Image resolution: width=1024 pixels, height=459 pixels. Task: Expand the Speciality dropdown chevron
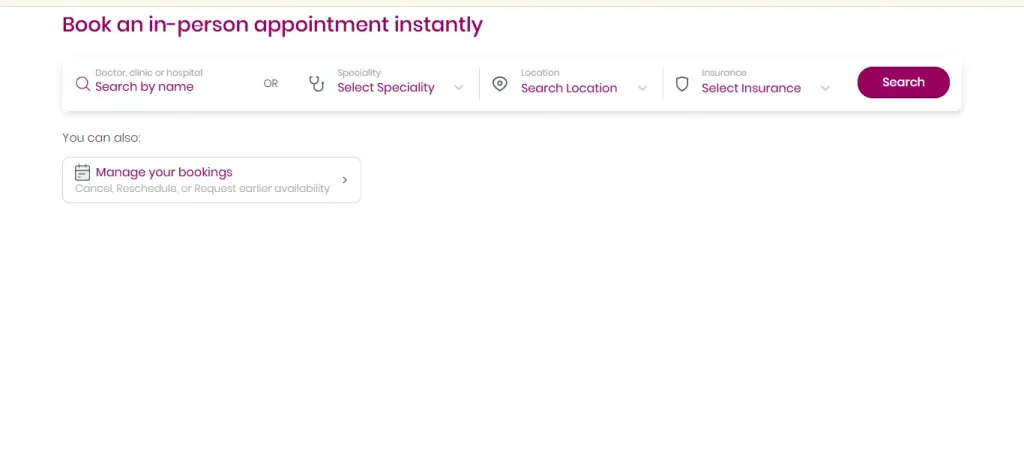point(459,88)
